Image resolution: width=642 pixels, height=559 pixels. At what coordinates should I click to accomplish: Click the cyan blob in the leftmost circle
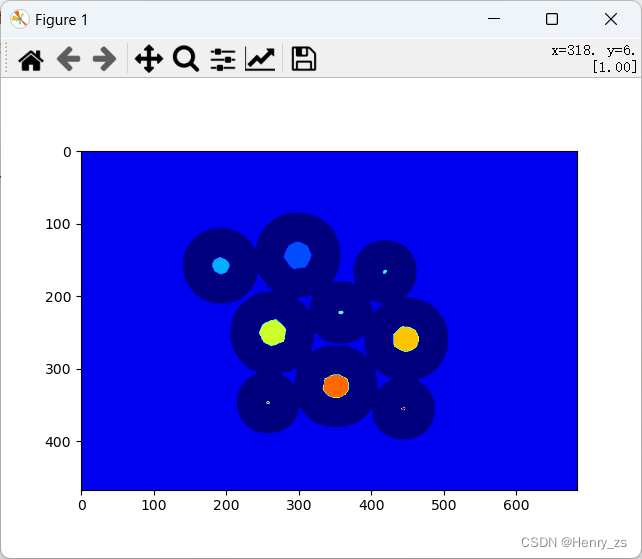(x=221, y=265)
